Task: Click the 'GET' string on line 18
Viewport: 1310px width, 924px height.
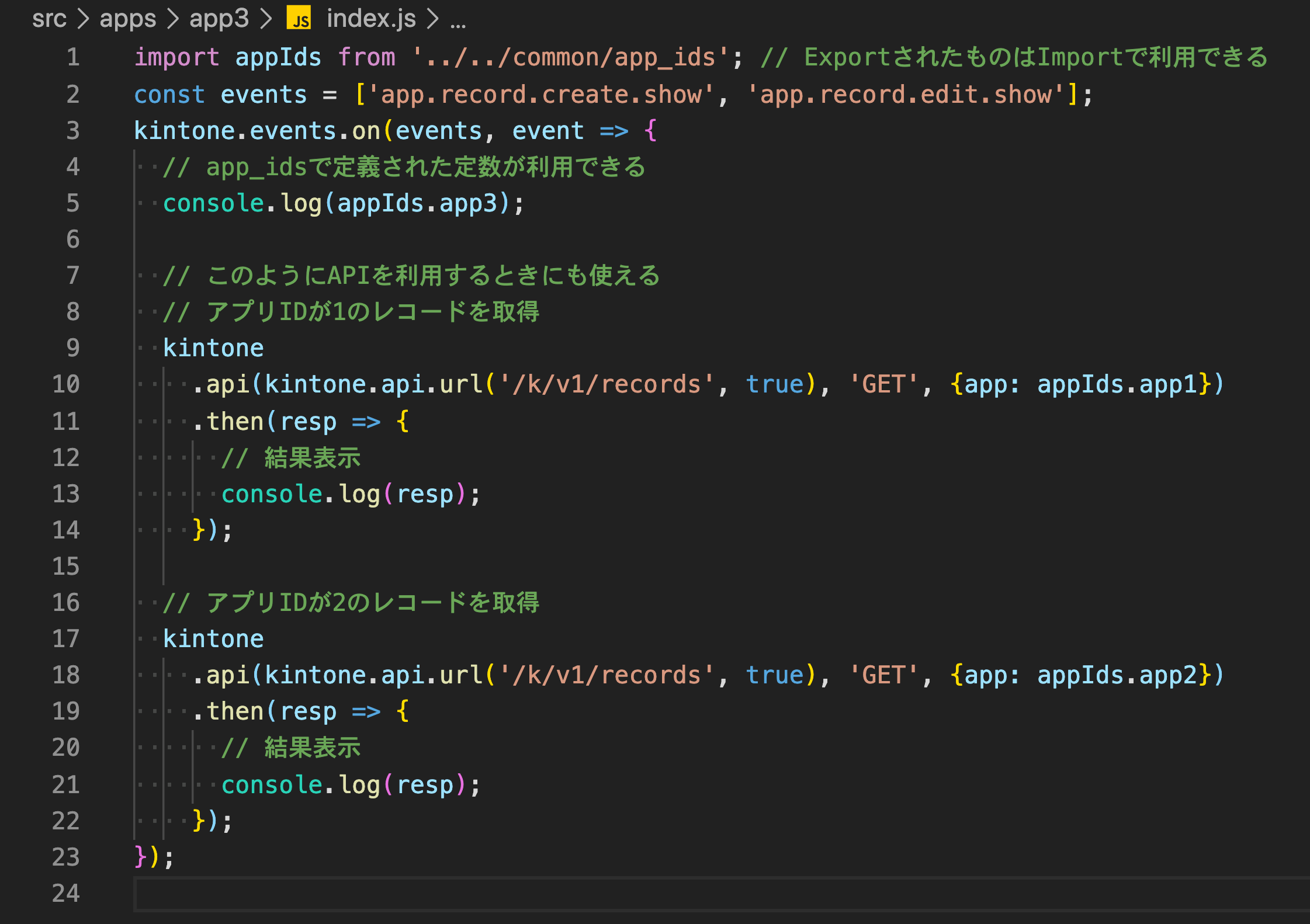Action: pyautogui.click(x=883, y=675)
